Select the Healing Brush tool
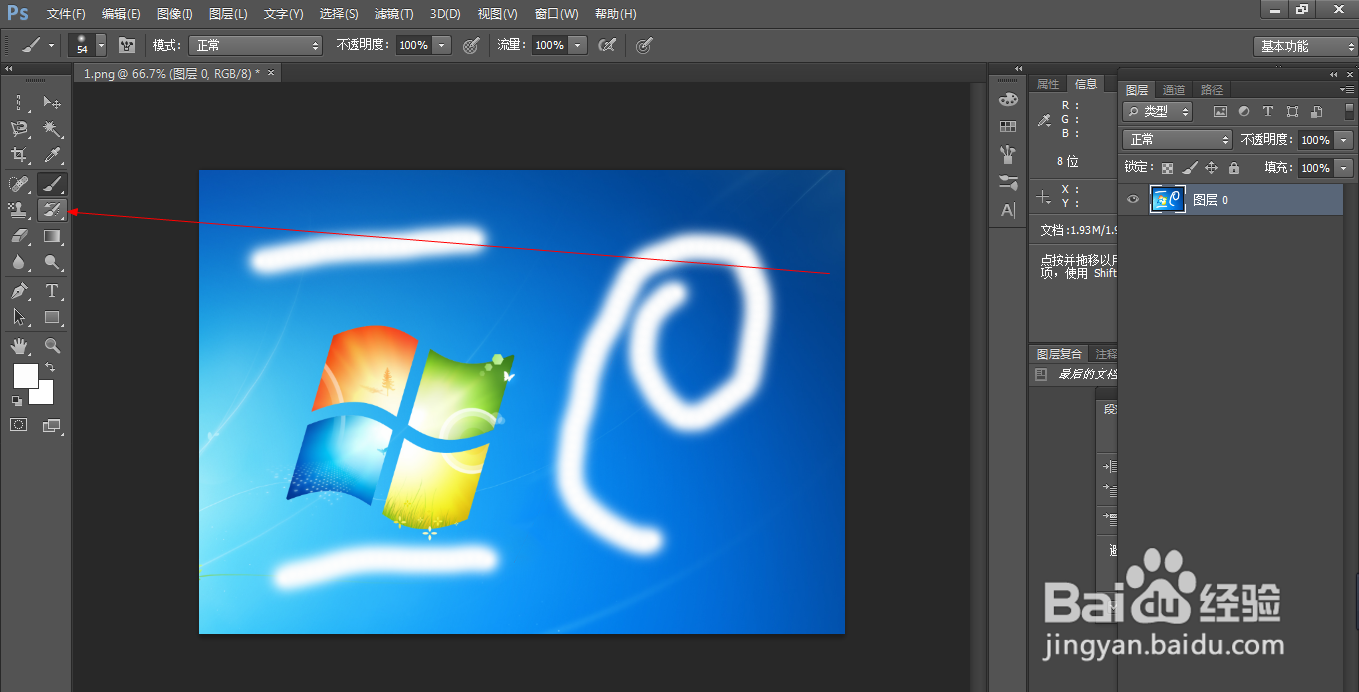The height and width of the screenshot is (692, 1359). pos(20,183)
